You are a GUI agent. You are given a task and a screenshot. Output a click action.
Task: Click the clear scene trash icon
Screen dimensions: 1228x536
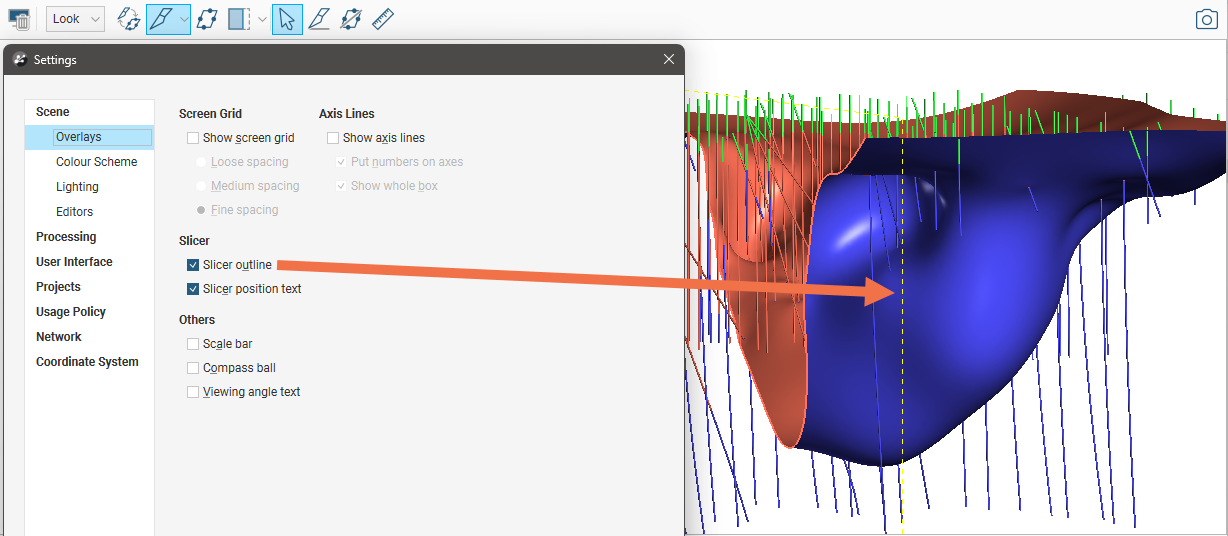click(19, 19)
